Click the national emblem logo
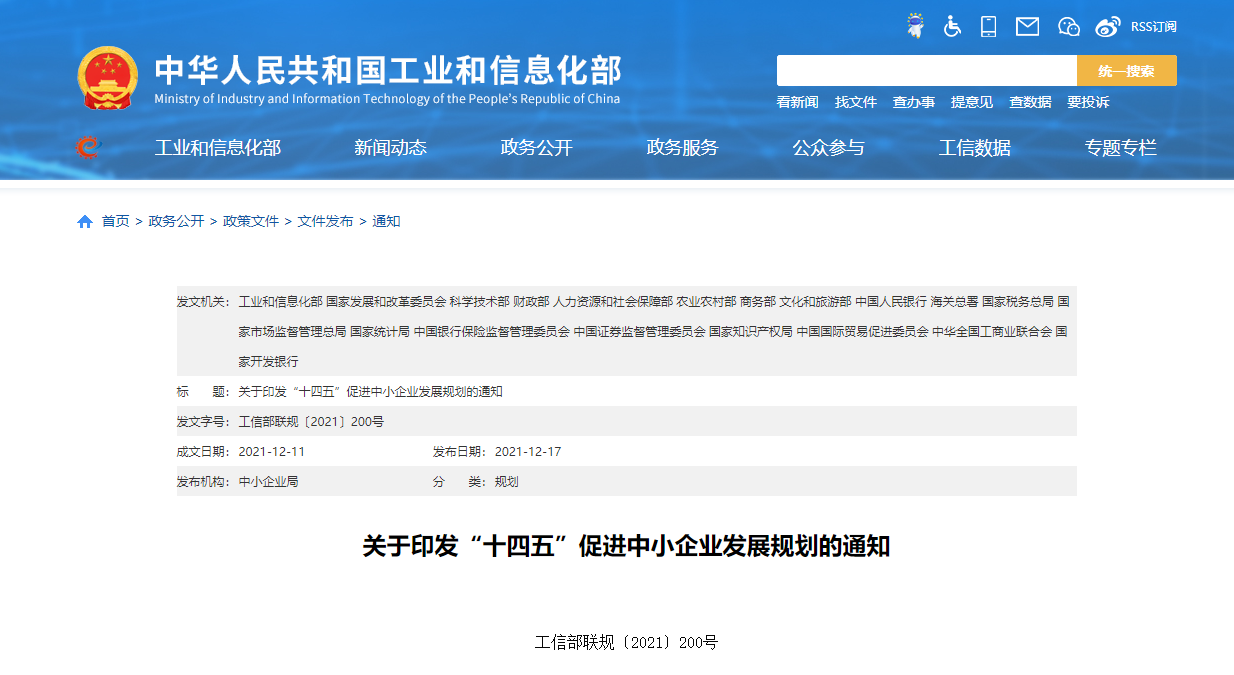 pyautogui.click(x=108, y=78)
